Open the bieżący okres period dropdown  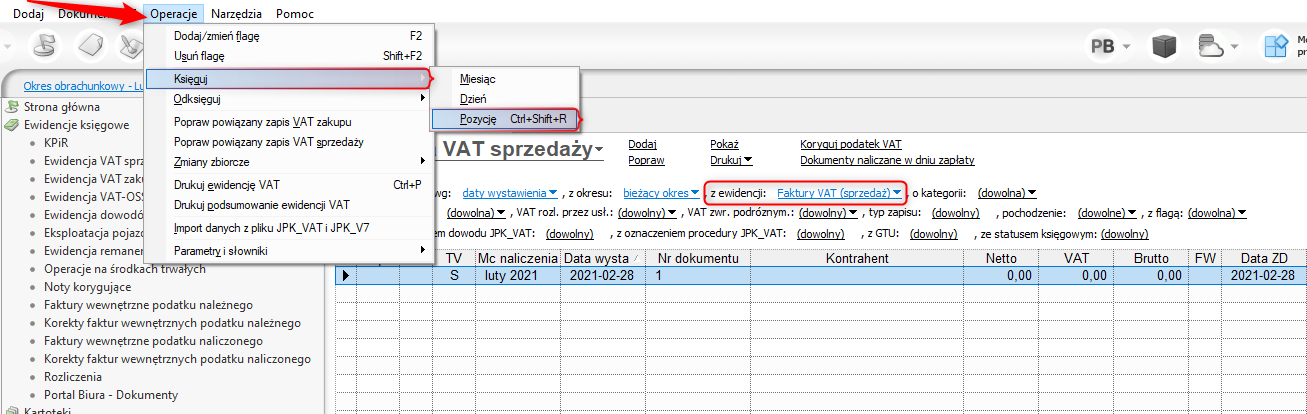point(661,191)
